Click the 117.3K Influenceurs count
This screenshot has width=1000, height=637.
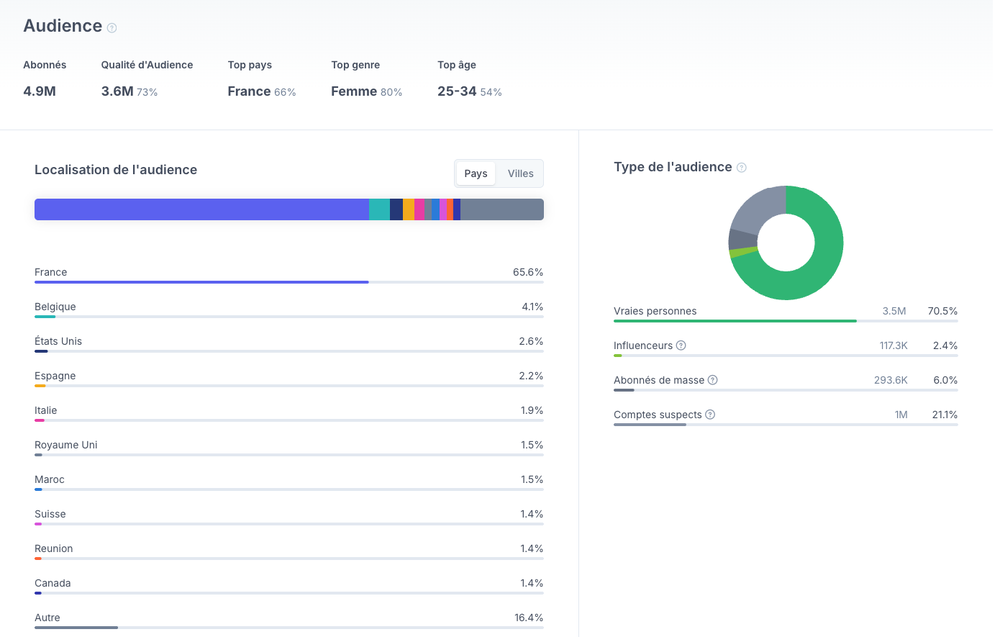coord(893,346)
